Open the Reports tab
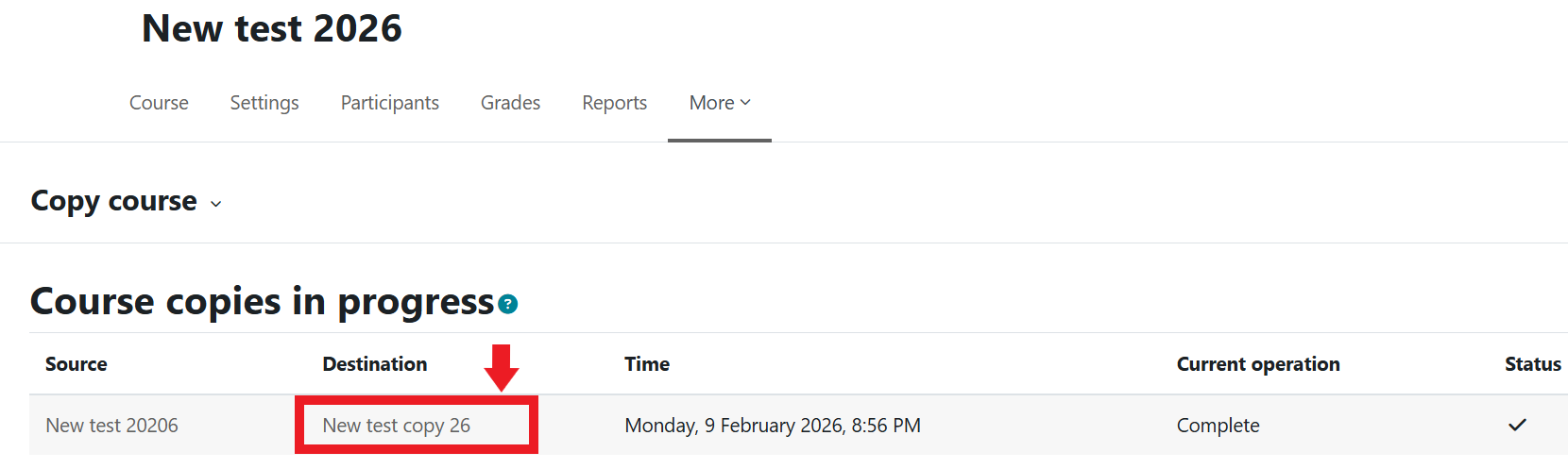The height and width of the screenshot is (469, 1568). tap(614, 103)
